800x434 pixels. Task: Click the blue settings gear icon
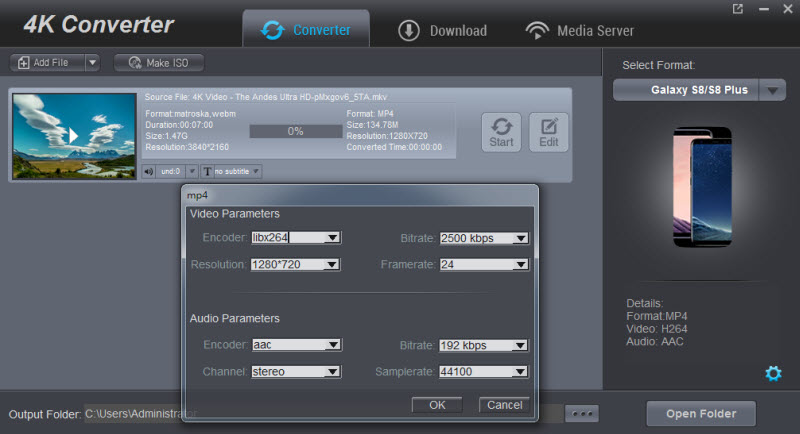[x=772, y=373]
